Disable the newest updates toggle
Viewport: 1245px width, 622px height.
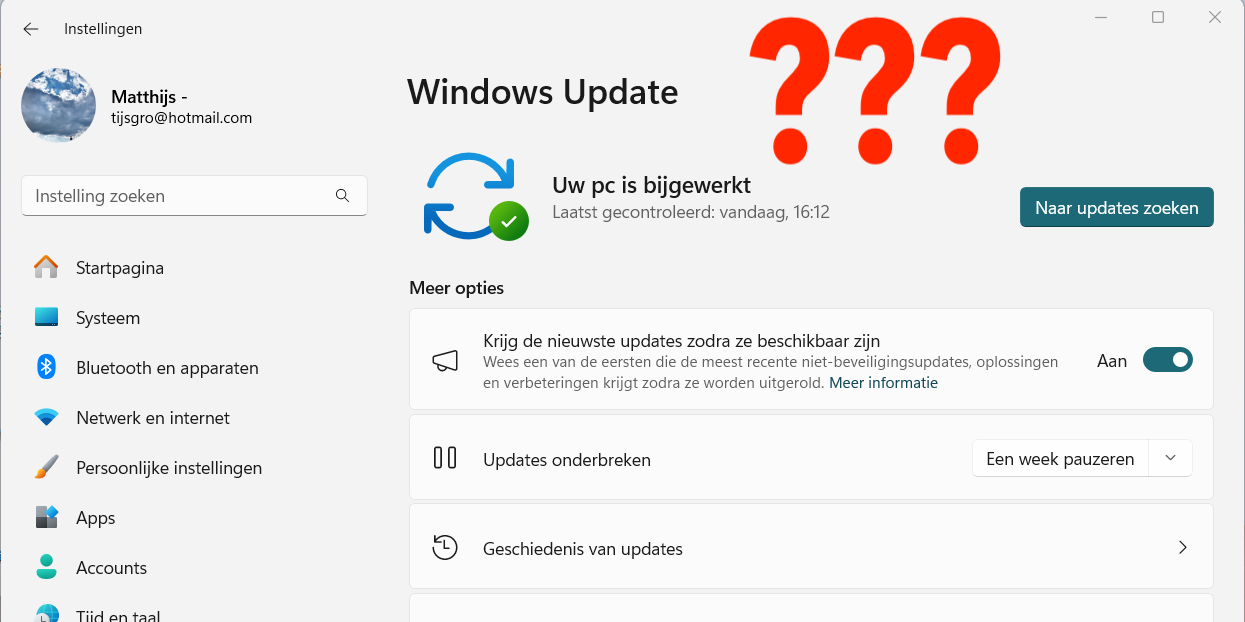tap(1167, 360)
